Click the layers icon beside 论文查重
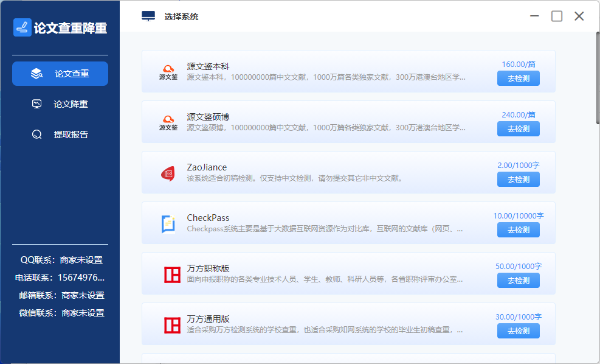Viewport: 600px width, 364px height. click(37, 73)
